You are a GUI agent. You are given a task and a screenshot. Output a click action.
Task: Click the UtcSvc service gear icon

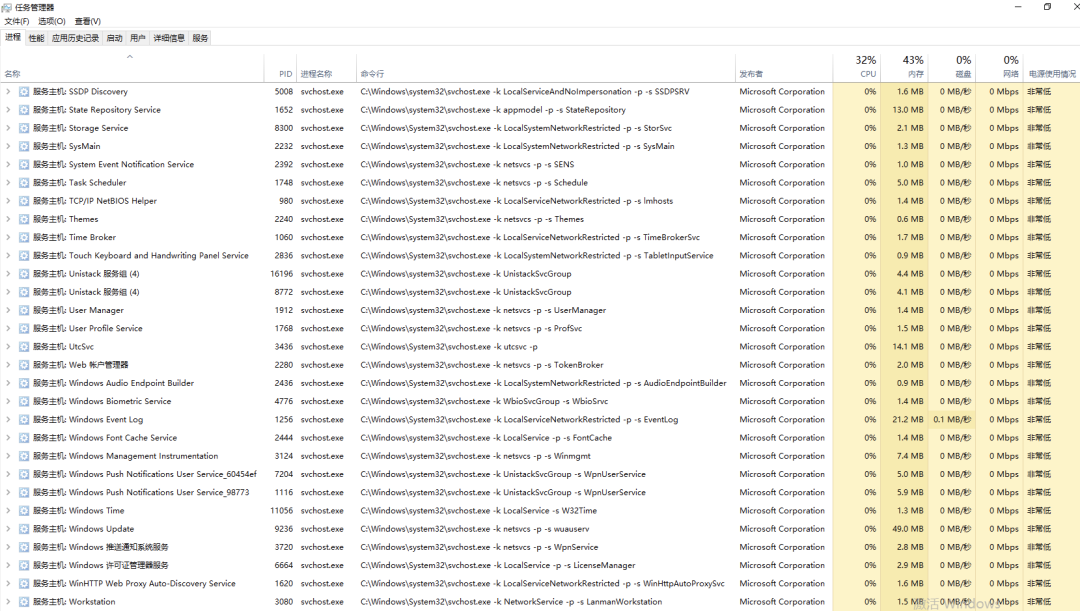click(x=24, y=347)
